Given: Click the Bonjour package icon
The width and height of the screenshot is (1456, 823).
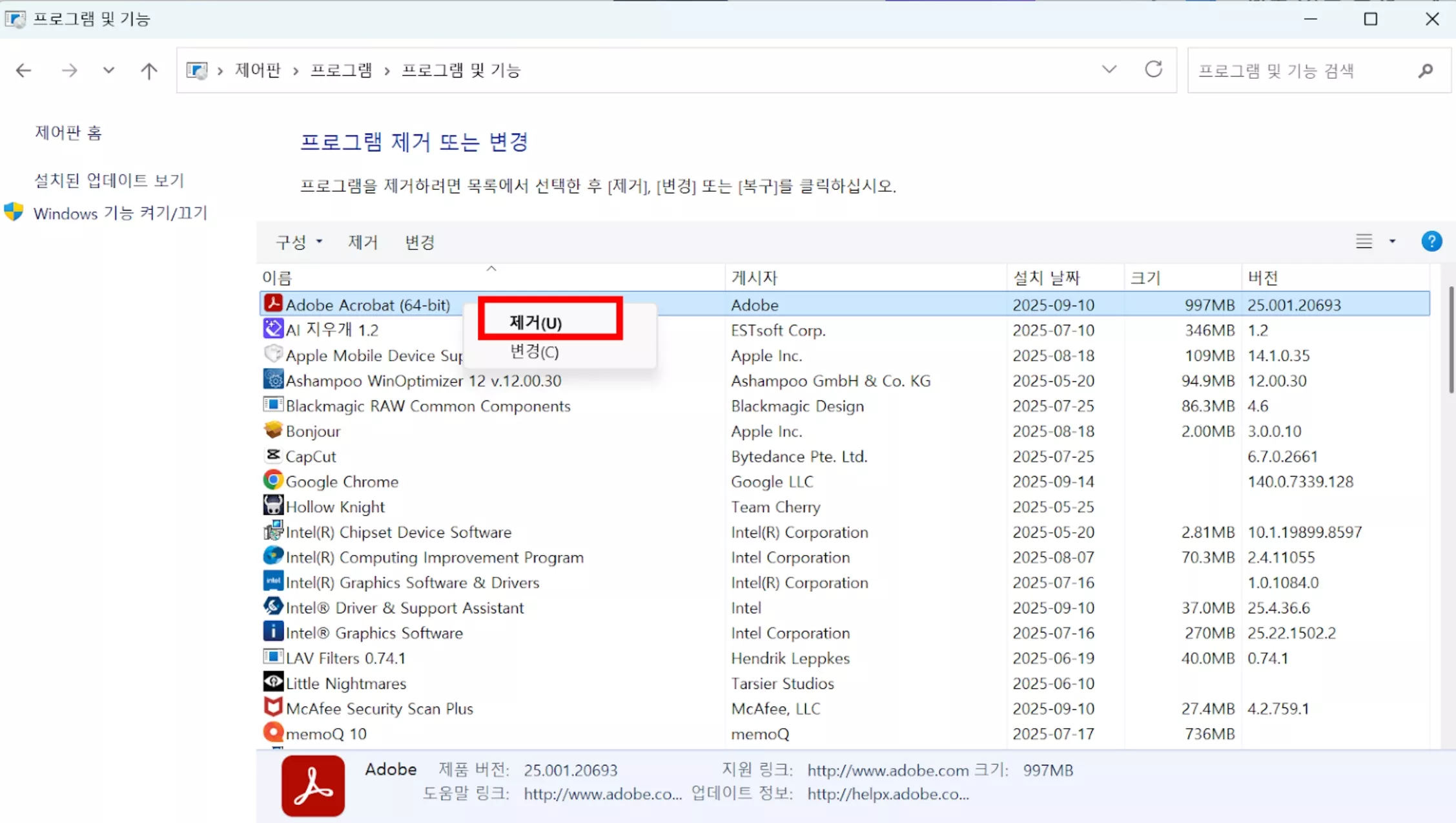Looking at the screenshot, I should pyautogui.click(x=273, y=430).
